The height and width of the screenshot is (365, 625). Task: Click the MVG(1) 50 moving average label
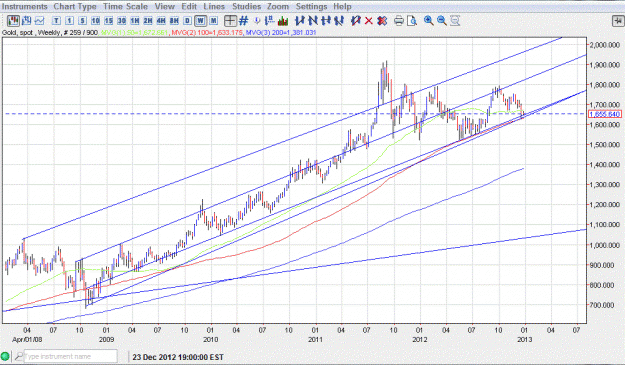click(x=134, y=33)
